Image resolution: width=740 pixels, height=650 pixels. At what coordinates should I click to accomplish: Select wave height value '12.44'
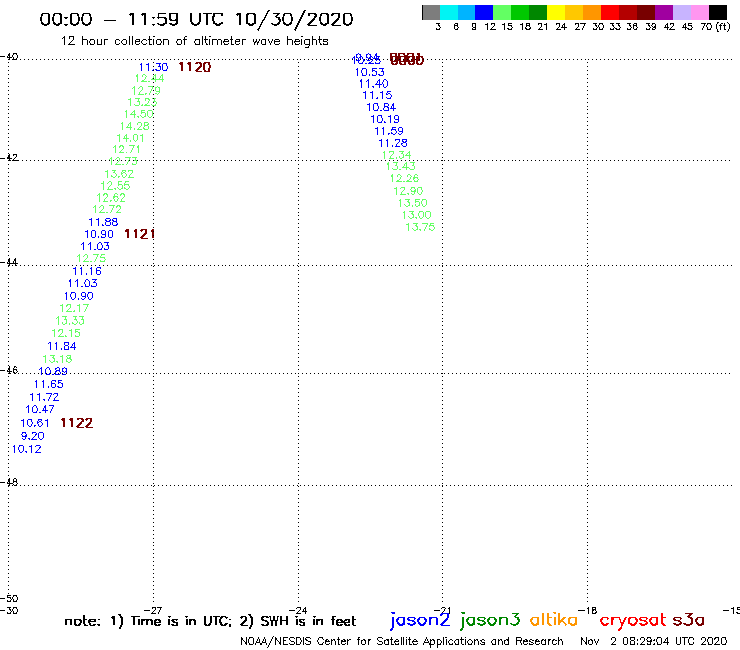coord(150,78)
